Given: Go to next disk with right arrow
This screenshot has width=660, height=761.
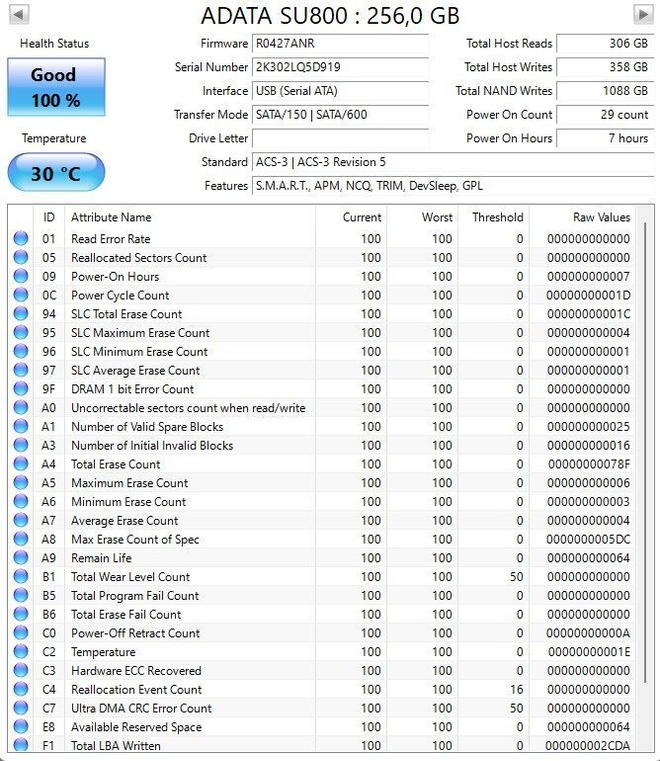Looking at the screenshot, I should (643, 14).
